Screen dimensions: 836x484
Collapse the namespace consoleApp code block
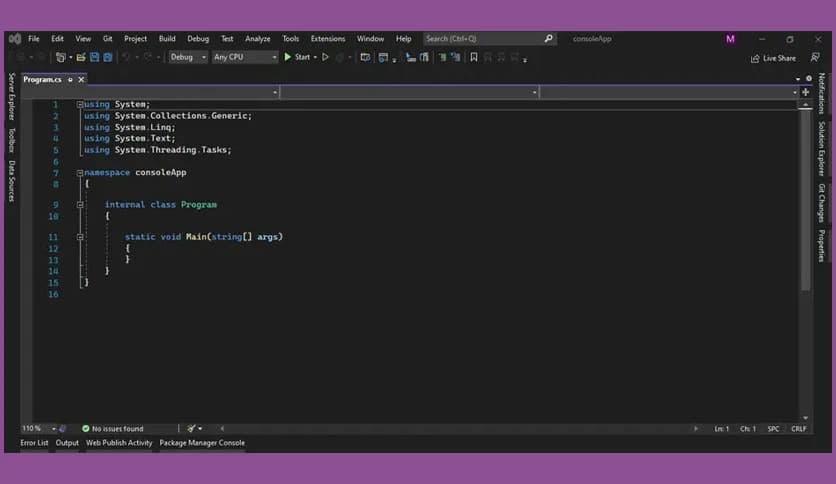coord(80,173)
